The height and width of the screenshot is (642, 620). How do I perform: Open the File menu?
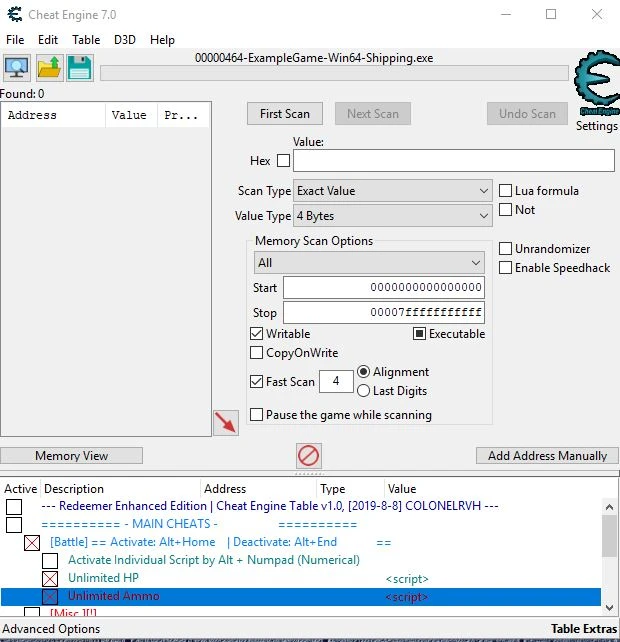point(15,40)
